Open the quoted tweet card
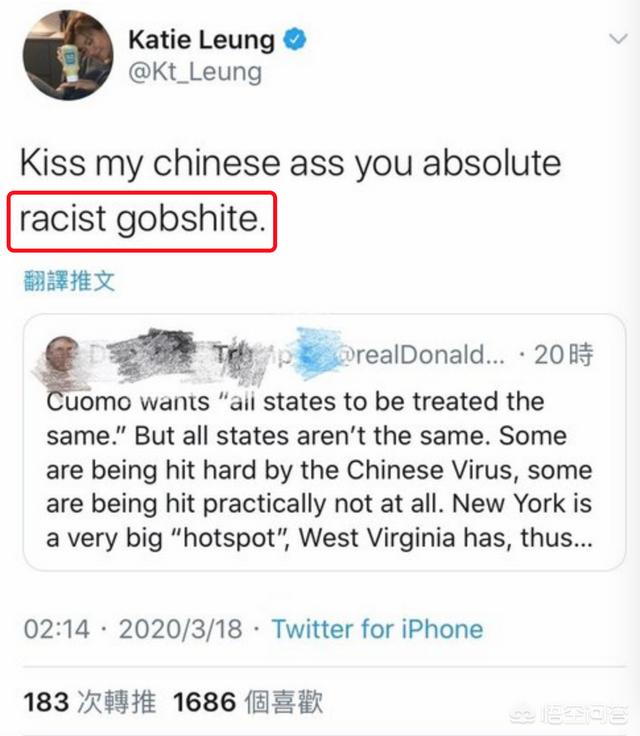640x736 pixels. (324, 442)
